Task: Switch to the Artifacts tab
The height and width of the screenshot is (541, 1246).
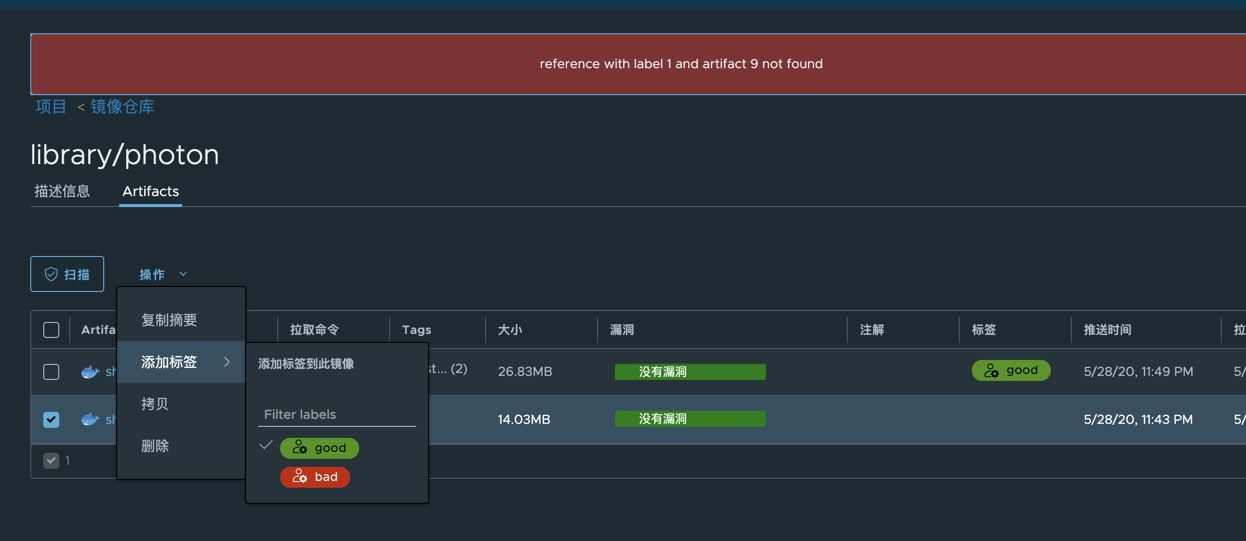Action: pyautogui.click(x=150, y=191)
